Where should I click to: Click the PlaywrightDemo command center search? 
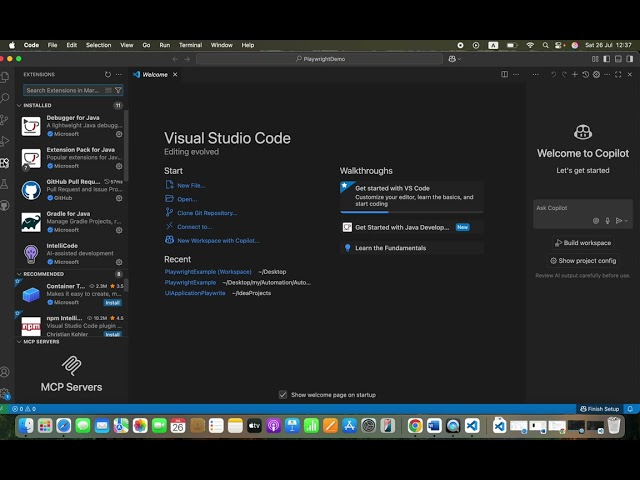point(320,59)
